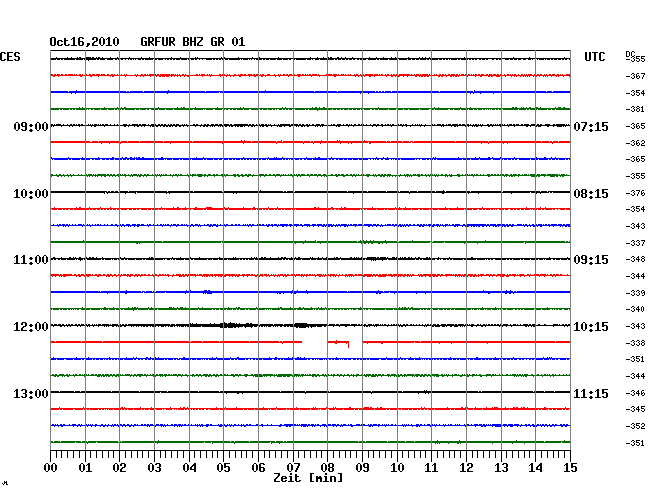The width and height of the screenshot is (650, 494).
Task: Click the '04' minute tick label
Action: pos(189,467)
